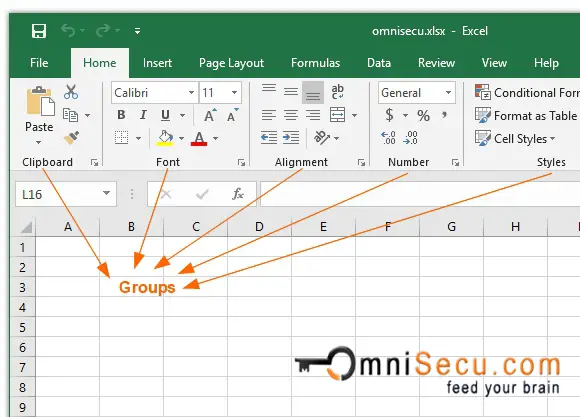The image size is (580, 417).
Task: Apply Comma Style
Action: [x=444, y=115]
